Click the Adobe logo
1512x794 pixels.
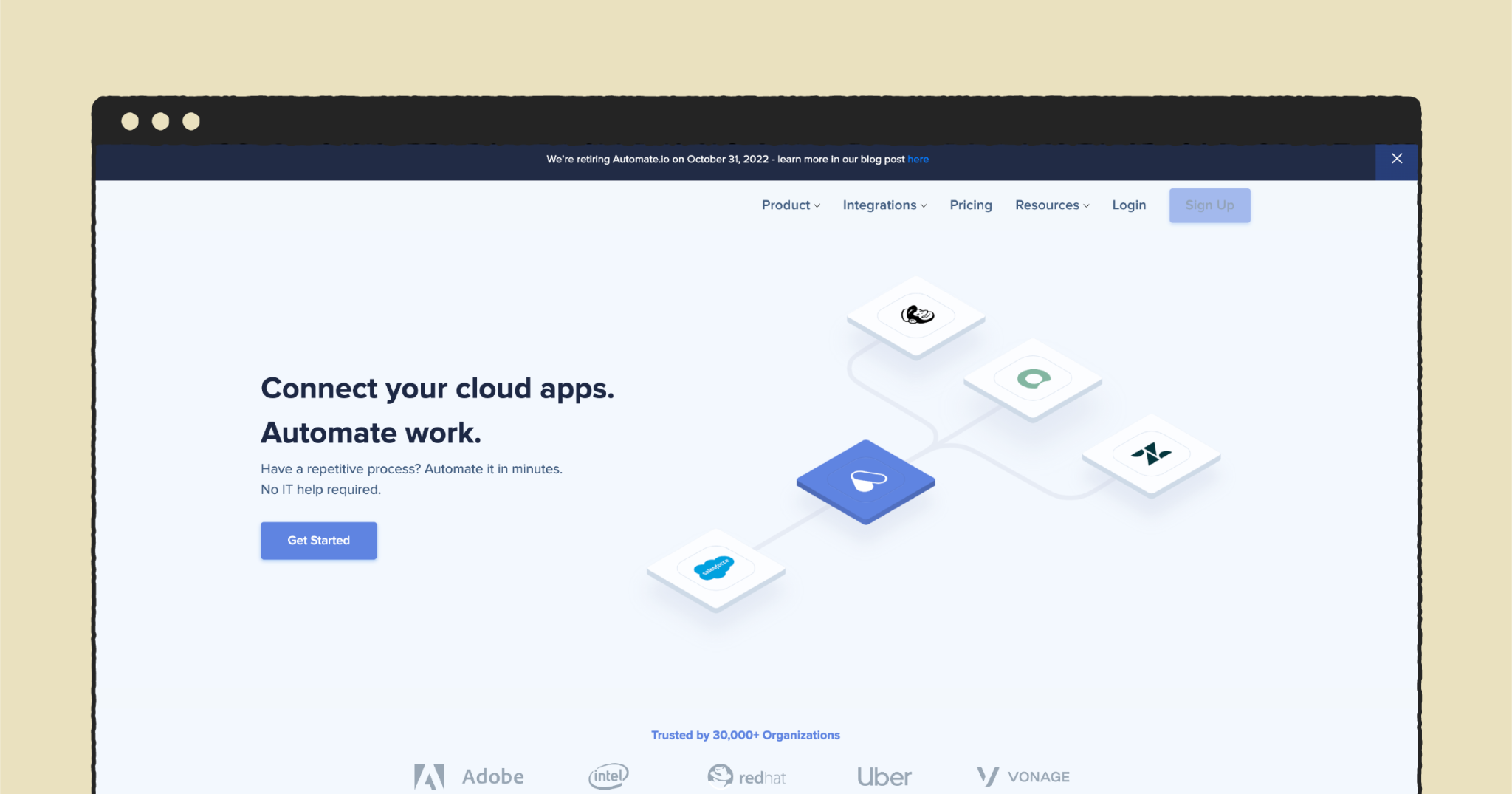pos(469,776)
